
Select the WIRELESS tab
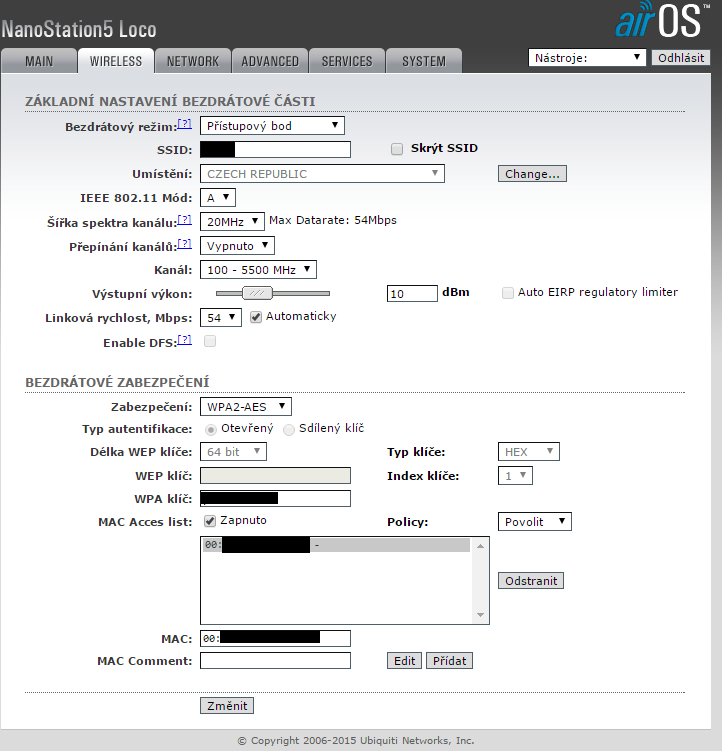point(116,61)
